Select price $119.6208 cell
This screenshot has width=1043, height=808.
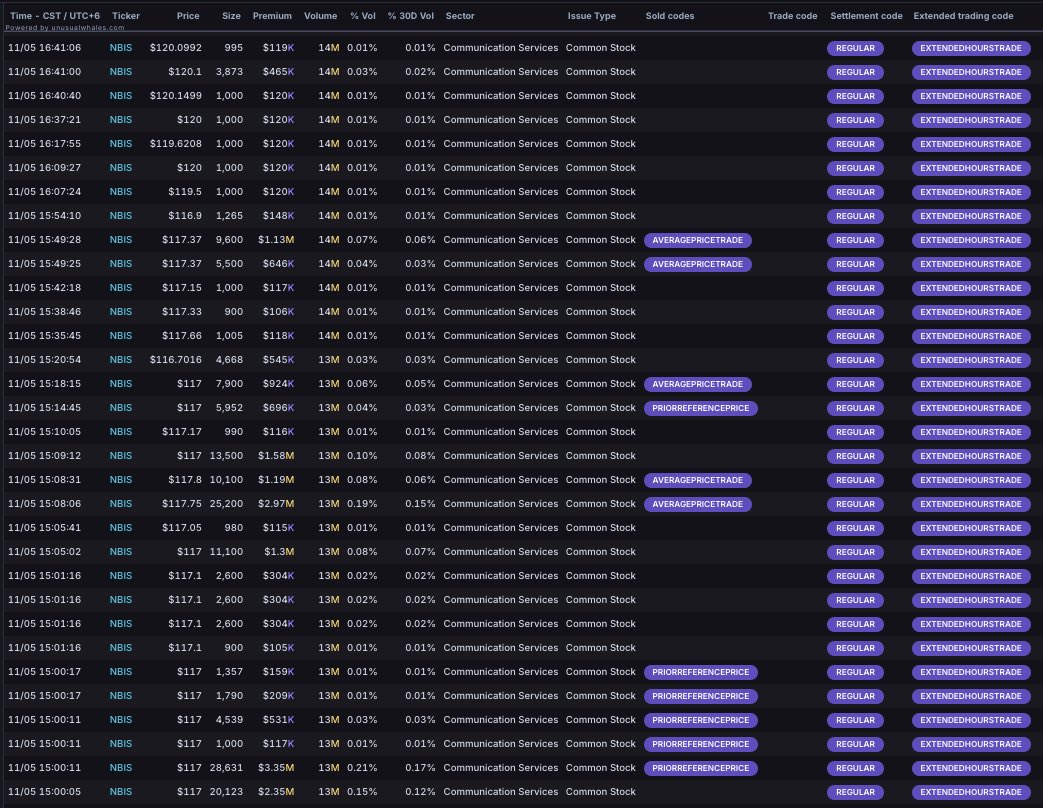176,144
